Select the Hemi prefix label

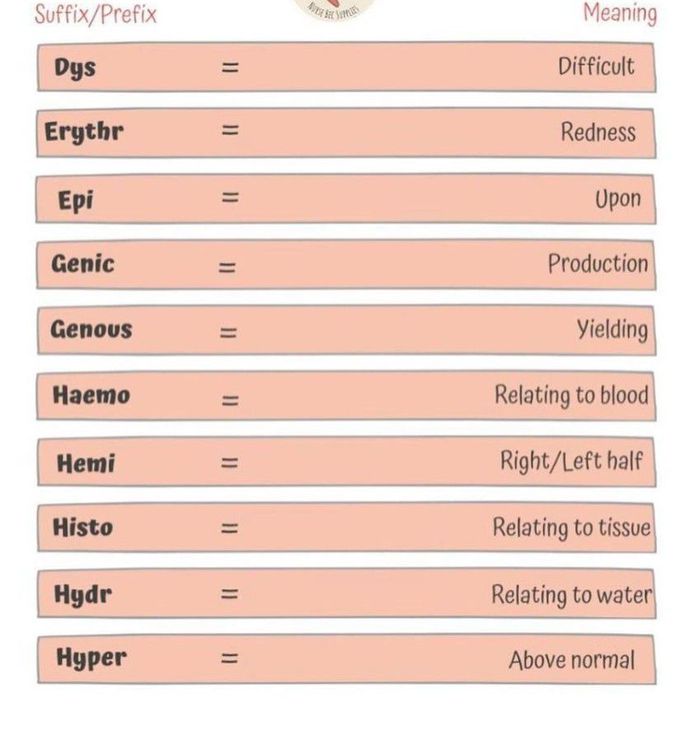point(85,462)
